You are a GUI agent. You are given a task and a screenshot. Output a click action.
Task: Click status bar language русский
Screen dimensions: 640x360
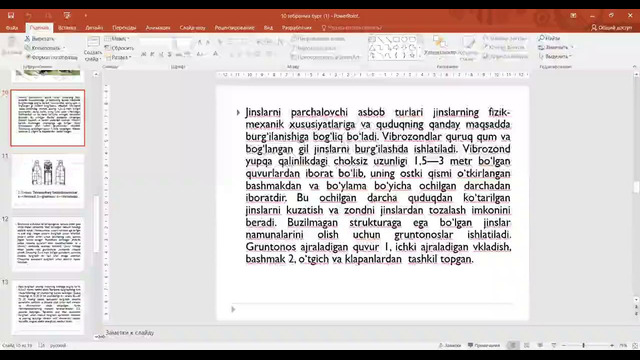click(x=58, y=345)
